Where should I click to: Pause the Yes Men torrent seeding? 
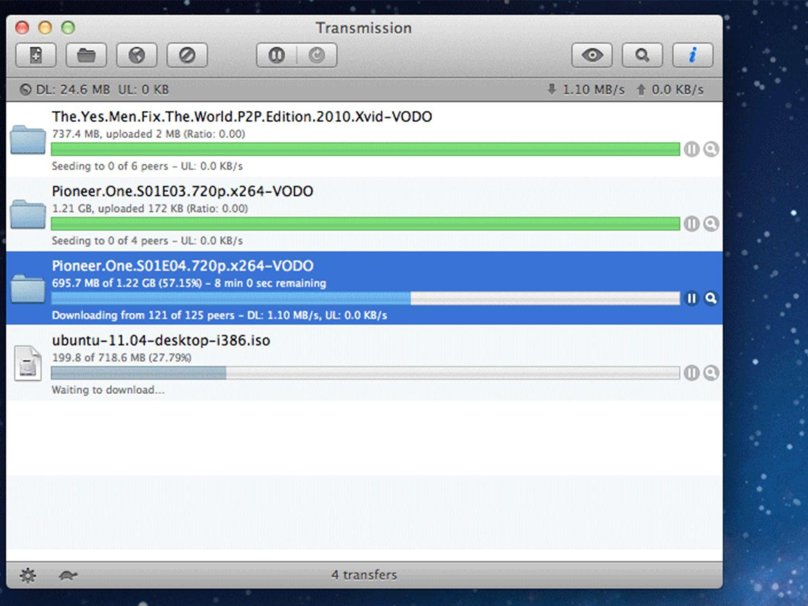click(x=691, y=149)
